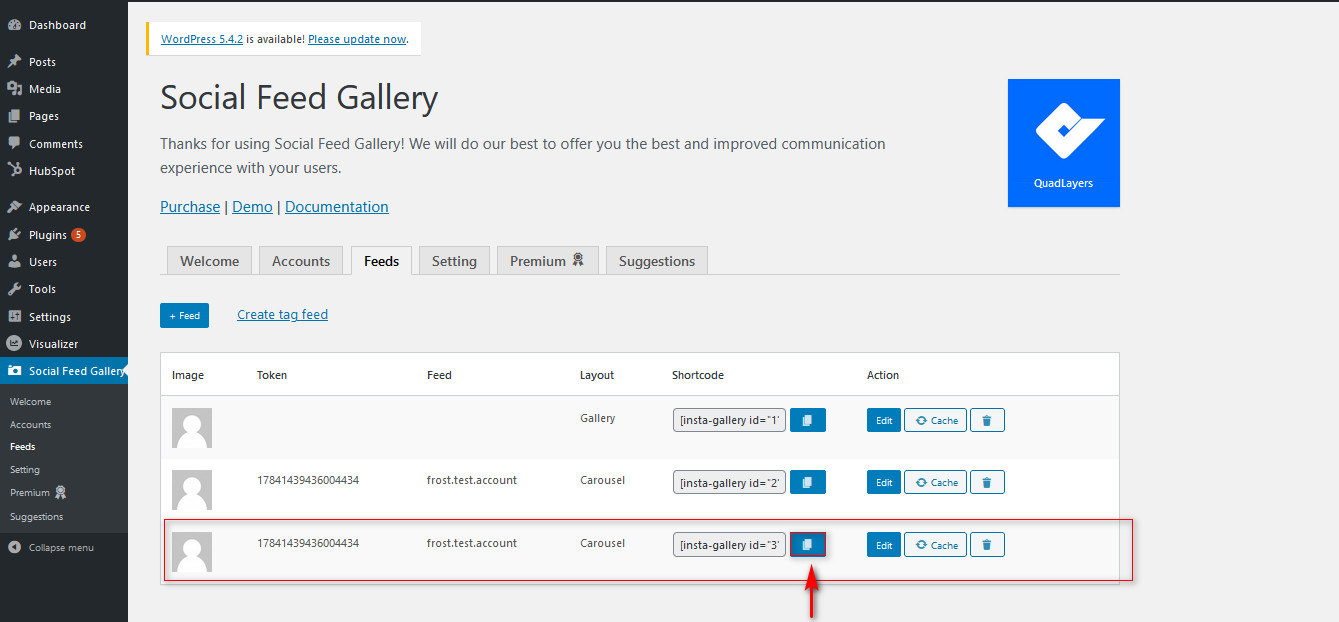Image resolution: width=1339 pixels, height=622 pixels.
Task: Clear cache for feed id 3
Action: click(x=935, y=545)
